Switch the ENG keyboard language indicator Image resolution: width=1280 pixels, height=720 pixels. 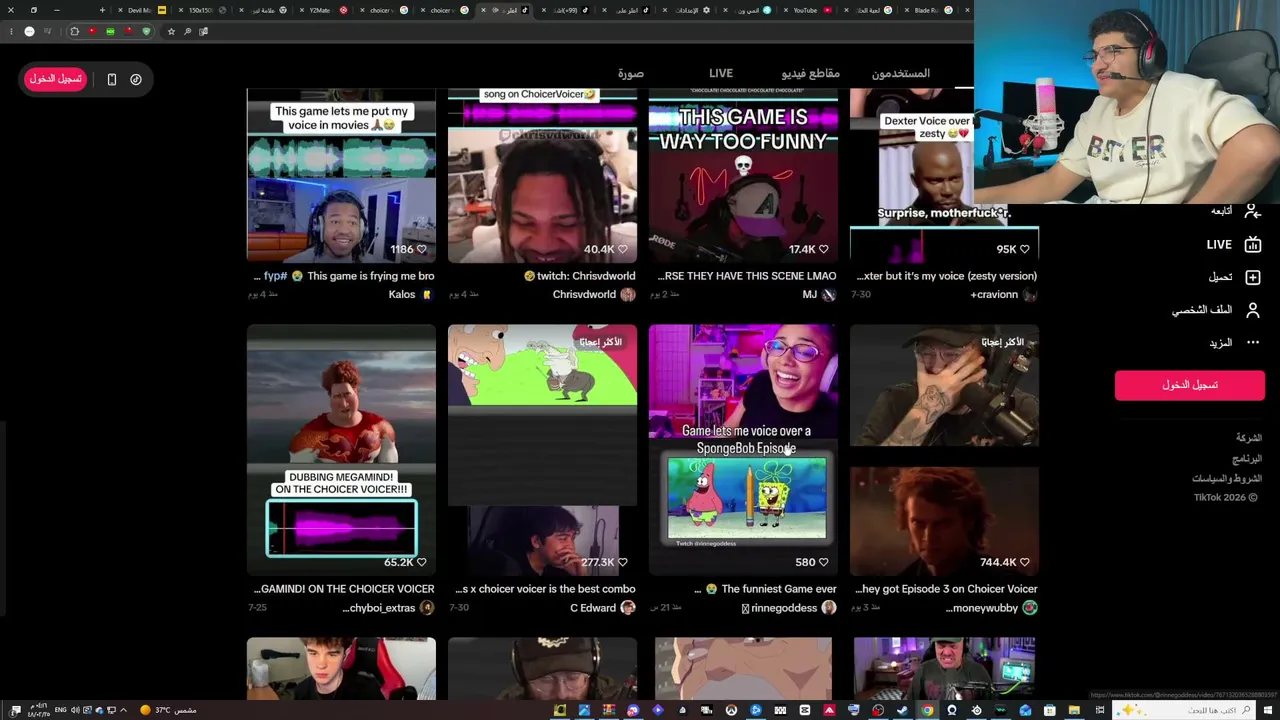coord(61,710)
